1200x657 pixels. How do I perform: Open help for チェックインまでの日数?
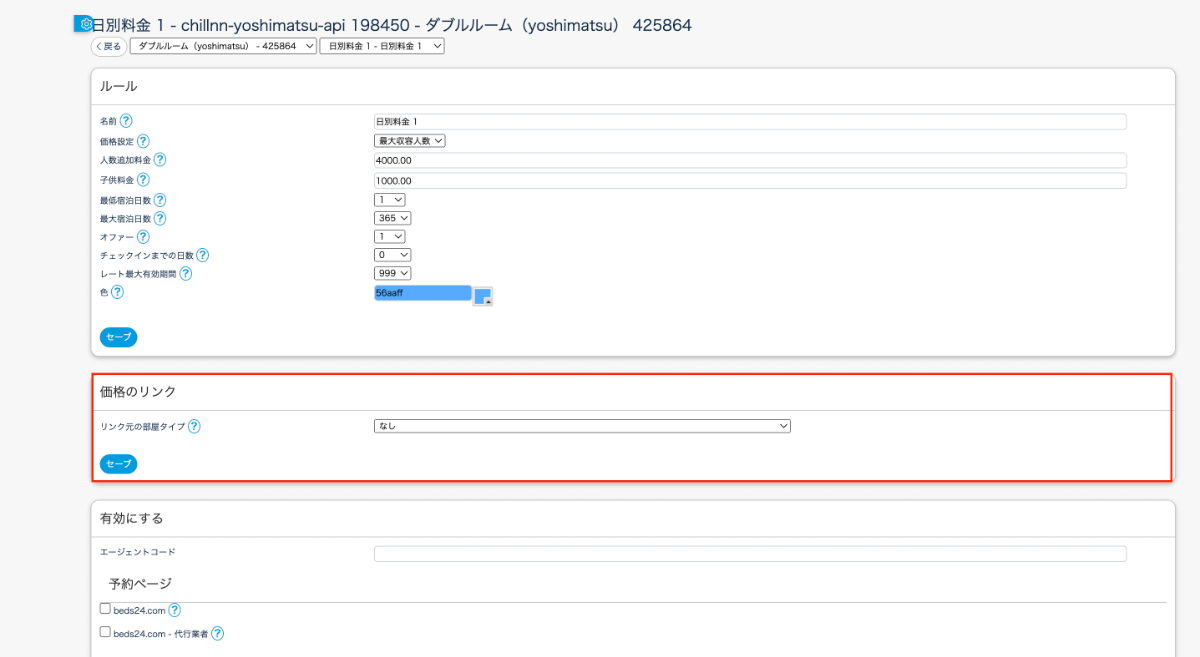click(x=202, y=255)
